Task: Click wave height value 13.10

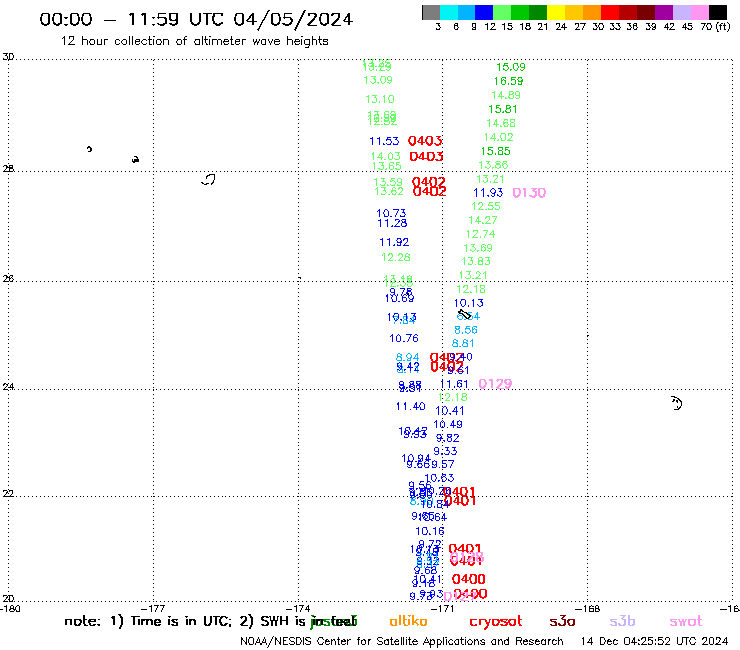Action: 380,99
